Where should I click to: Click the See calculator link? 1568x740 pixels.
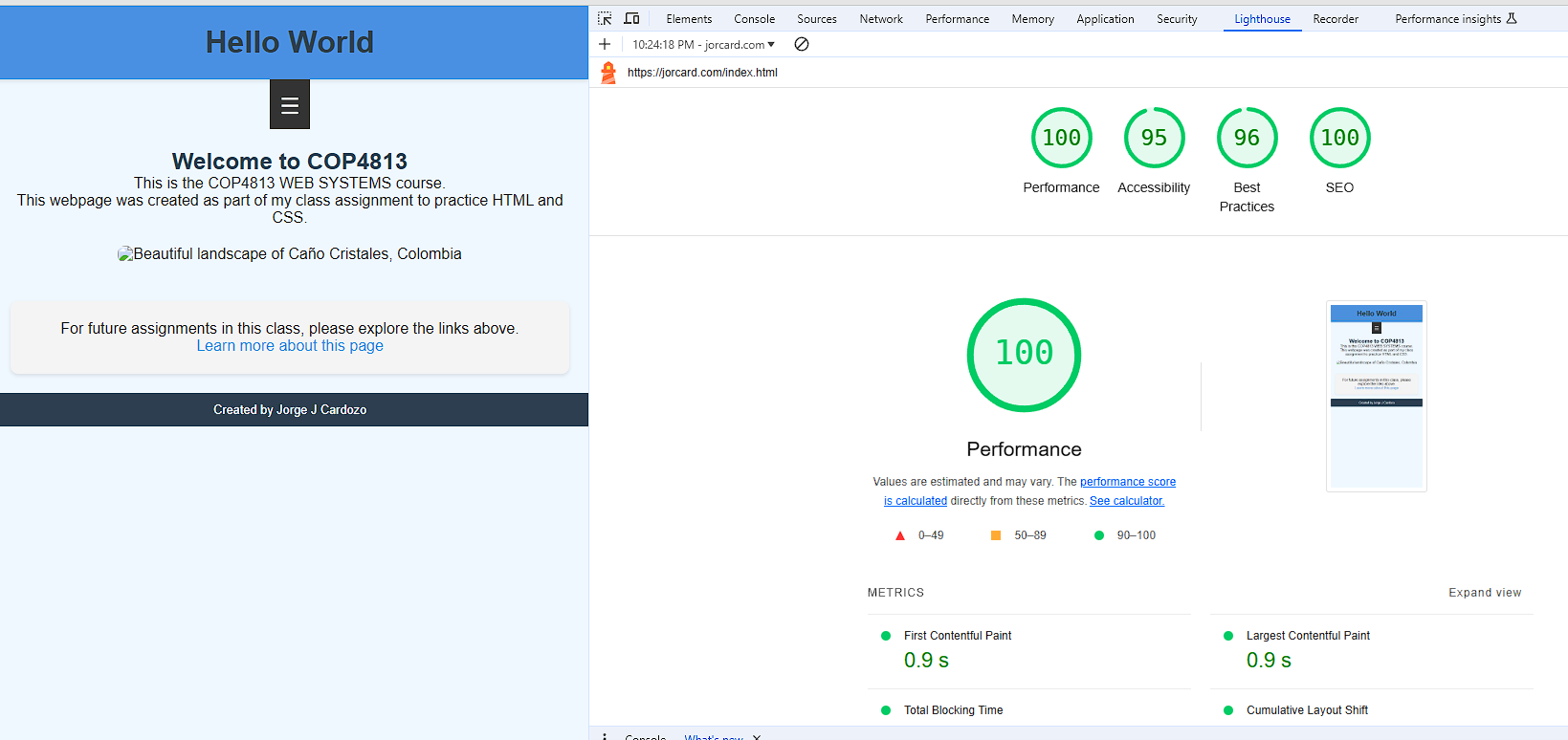coord(1126,501)
